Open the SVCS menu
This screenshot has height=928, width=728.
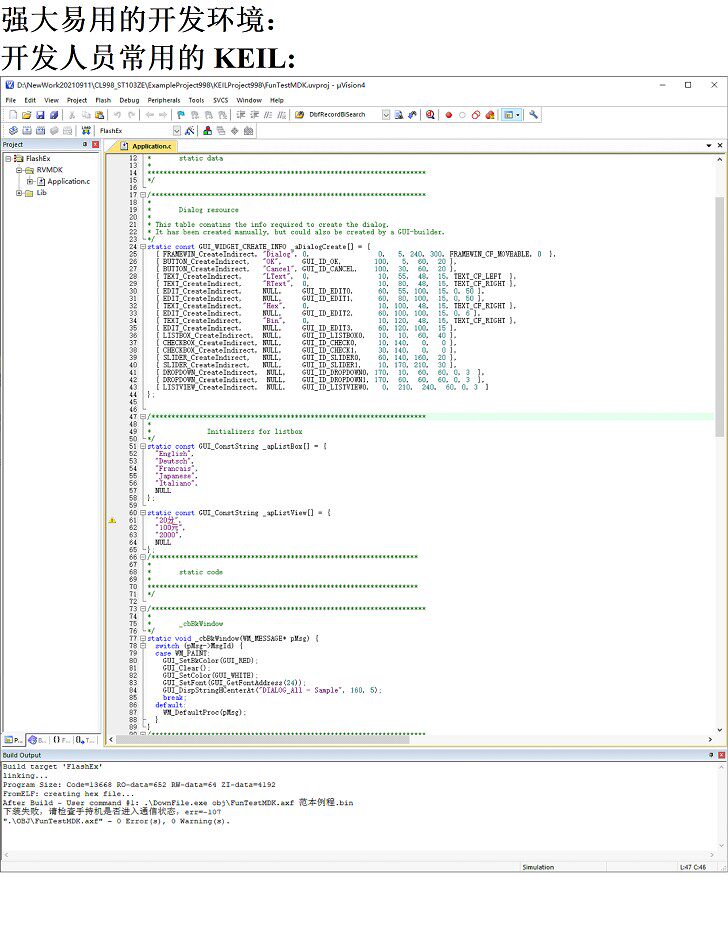[x=220, y=100]
